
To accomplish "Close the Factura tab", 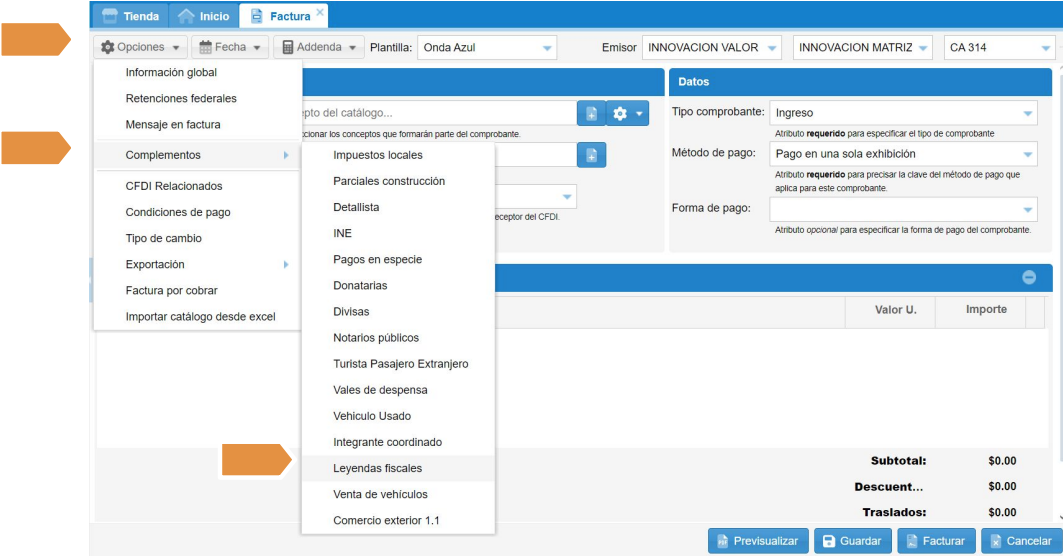I will (320, 12).
